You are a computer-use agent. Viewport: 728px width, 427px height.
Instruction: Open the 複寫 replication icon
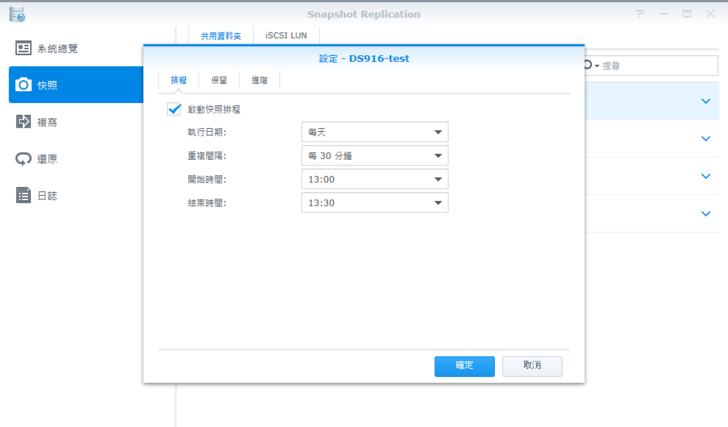coord(24,122)
